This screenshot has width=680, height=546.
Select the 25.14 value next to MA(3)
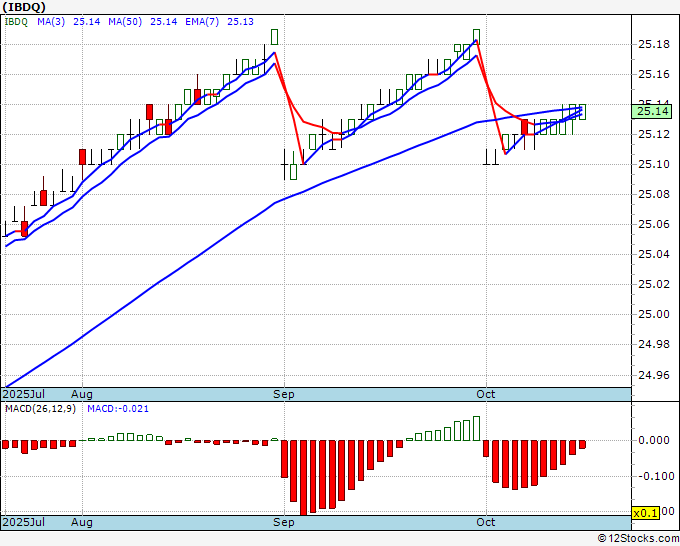[87, 22]
